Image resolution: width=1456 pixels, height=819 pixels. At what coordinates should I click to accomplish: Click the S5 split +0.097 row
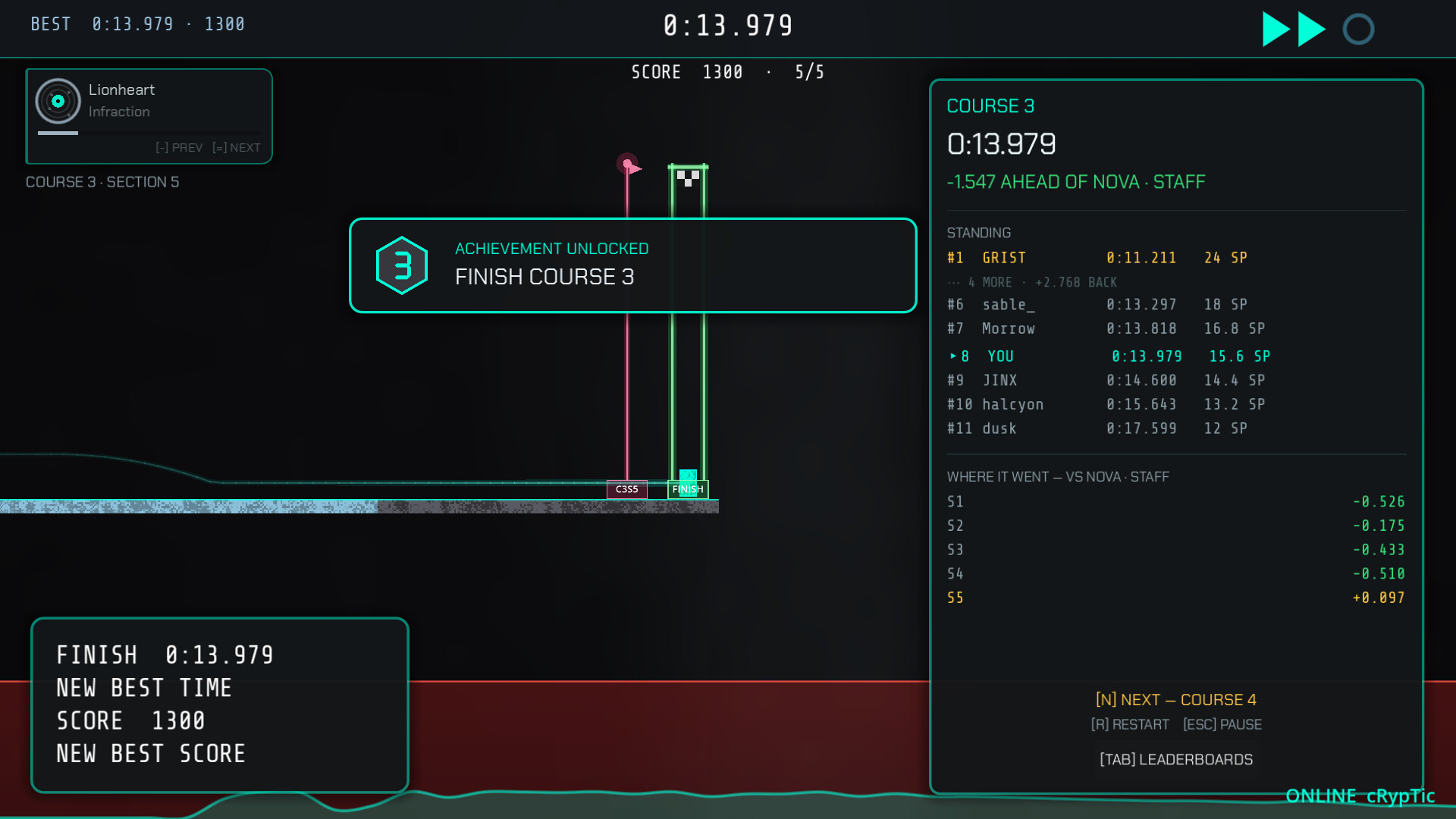point(1176,598)
